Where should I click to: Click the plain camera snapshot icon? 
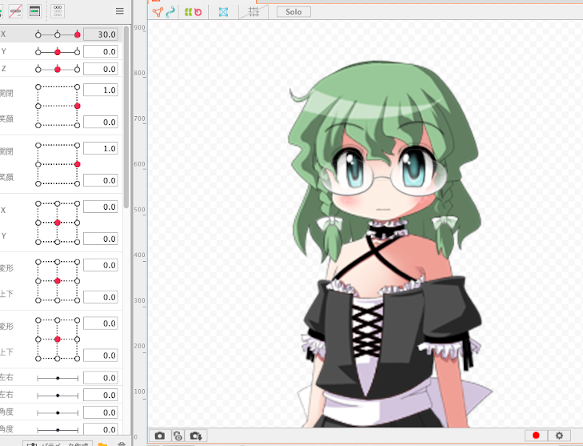point(160,436)
